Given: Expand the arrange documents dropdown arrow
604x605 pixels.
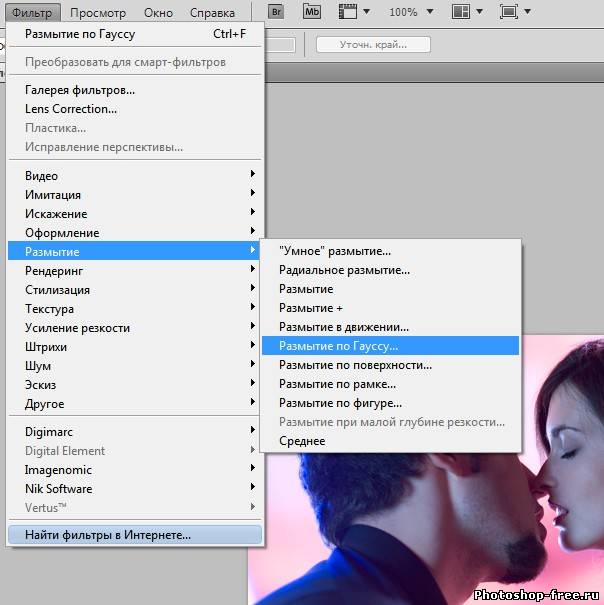Looking at the screenshot, I should [480, 13].
